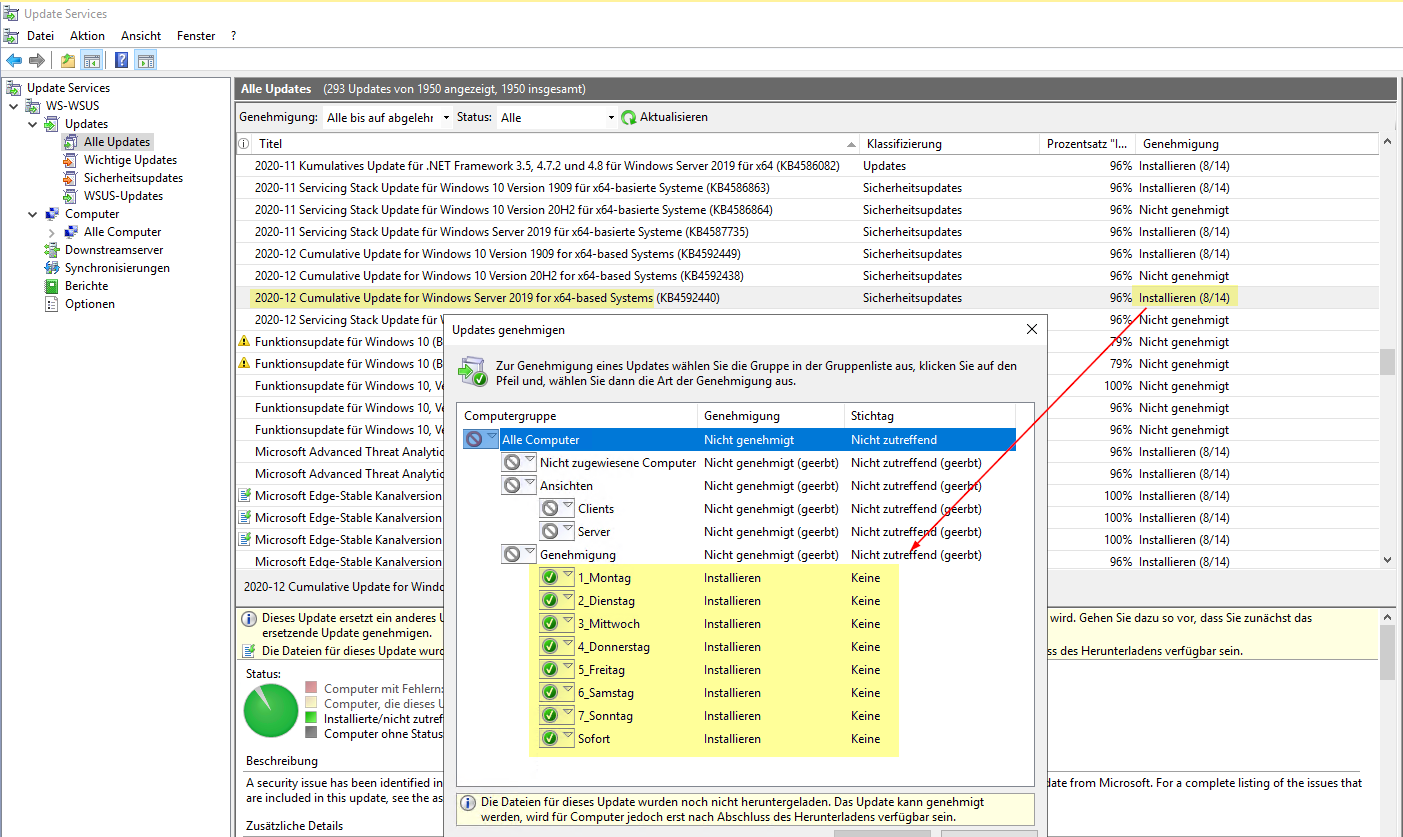
Task: Select the Update Services root node
Action: pos(68,88)
